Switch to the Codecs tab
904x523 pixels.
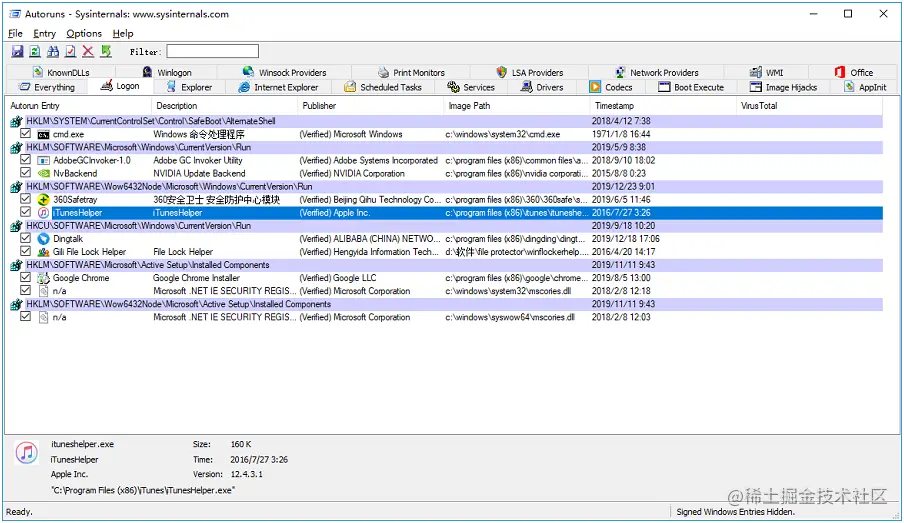click(x=611, y=87)
